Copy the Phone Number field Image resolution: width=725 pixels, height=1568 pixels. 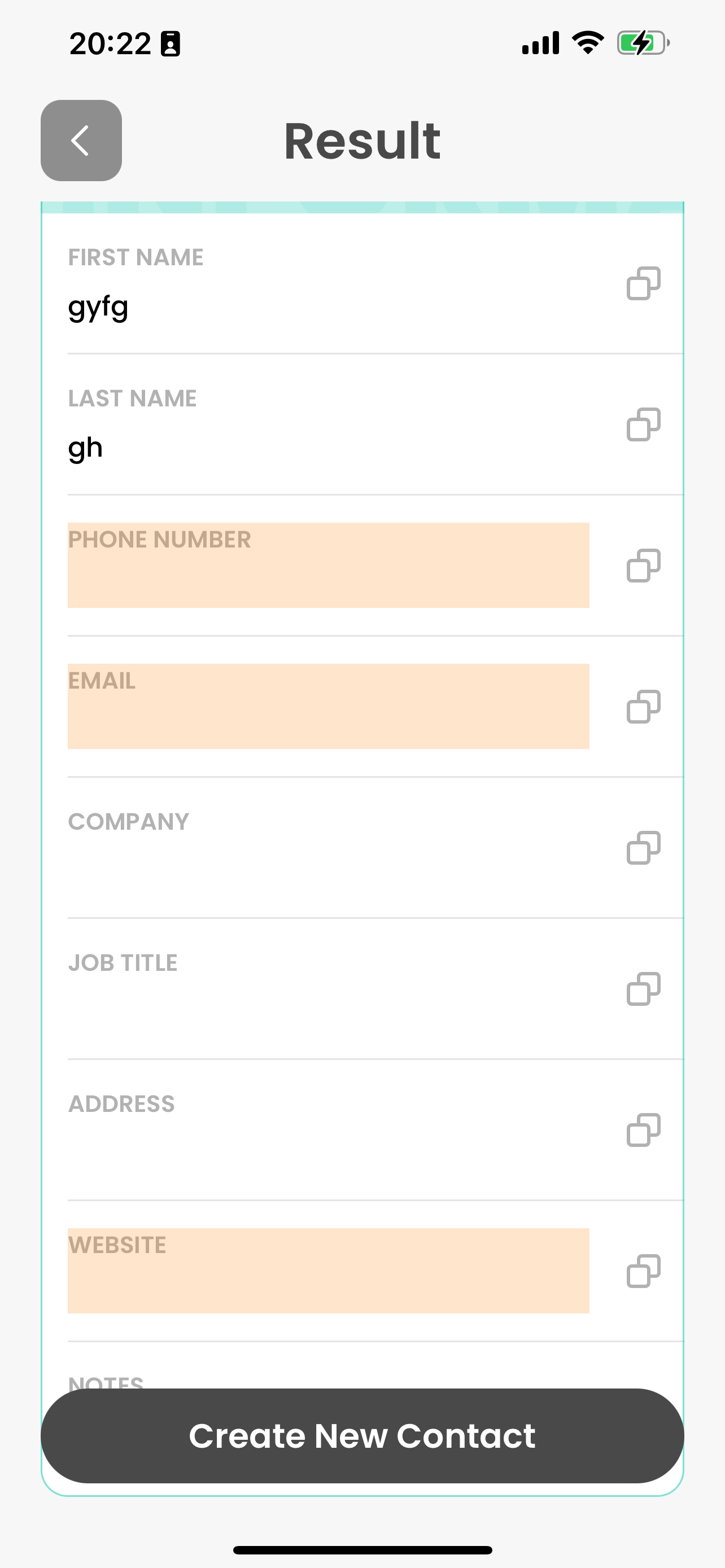(x=643, y=566)
